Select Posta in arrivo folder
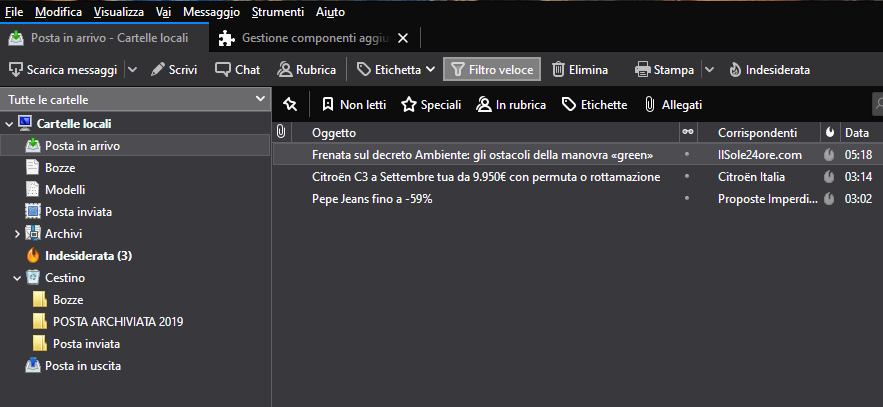Image resolution: width=883 pixels, height=407 pixels. click(135, 145)
